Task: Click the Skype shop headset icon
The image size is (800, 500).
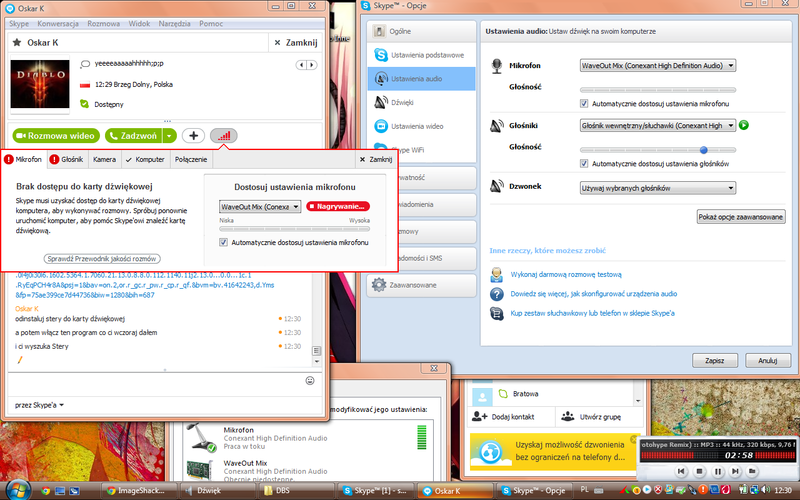Action: [x=496, y=313]
